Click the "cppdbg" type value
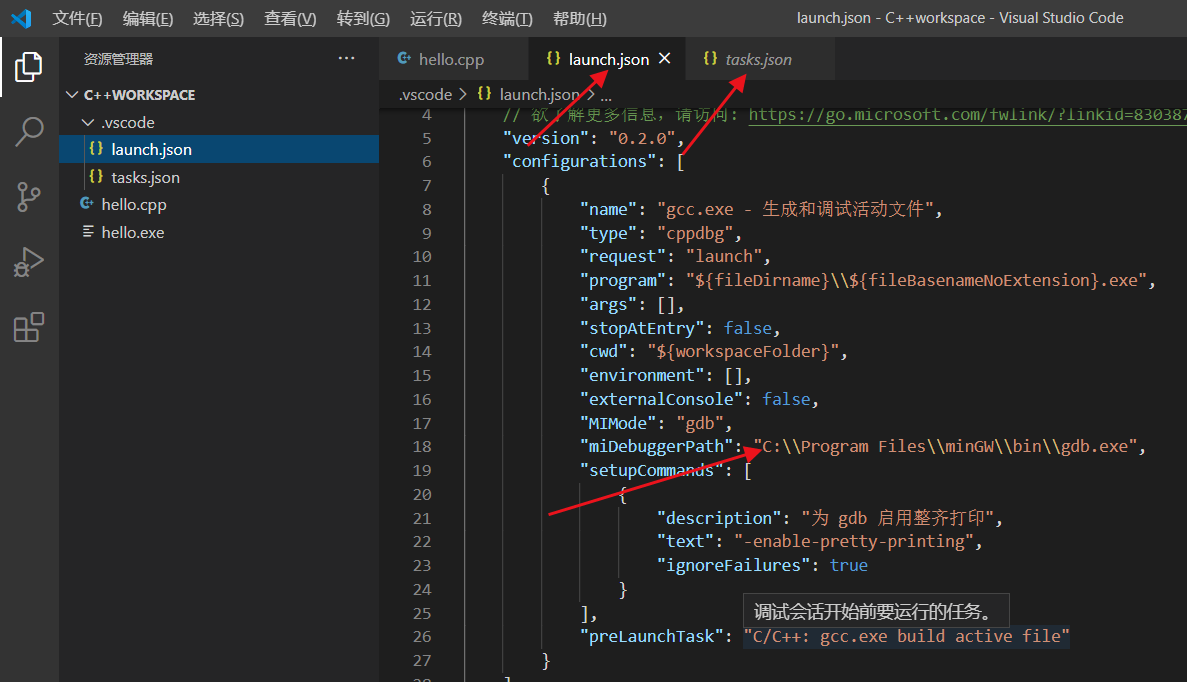This screenshot has width=1187, height=682. (695, 232)
